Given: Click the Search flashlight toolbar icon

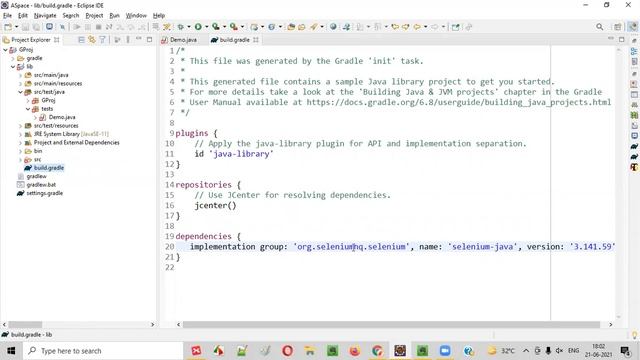Looking at the screenshot, I should 313,27.
